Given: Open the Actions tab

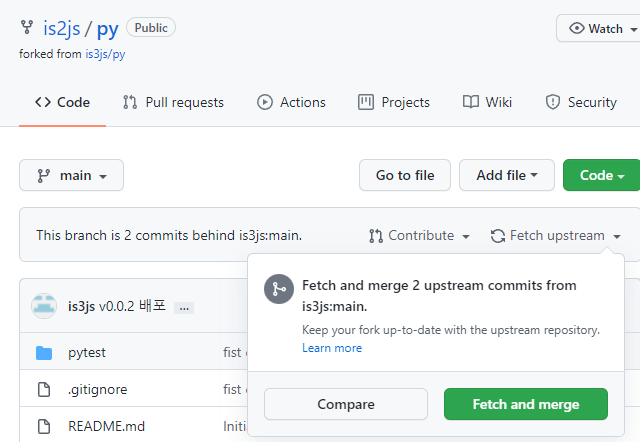Looking at the screenshot, I should click(x=291, y=102).
